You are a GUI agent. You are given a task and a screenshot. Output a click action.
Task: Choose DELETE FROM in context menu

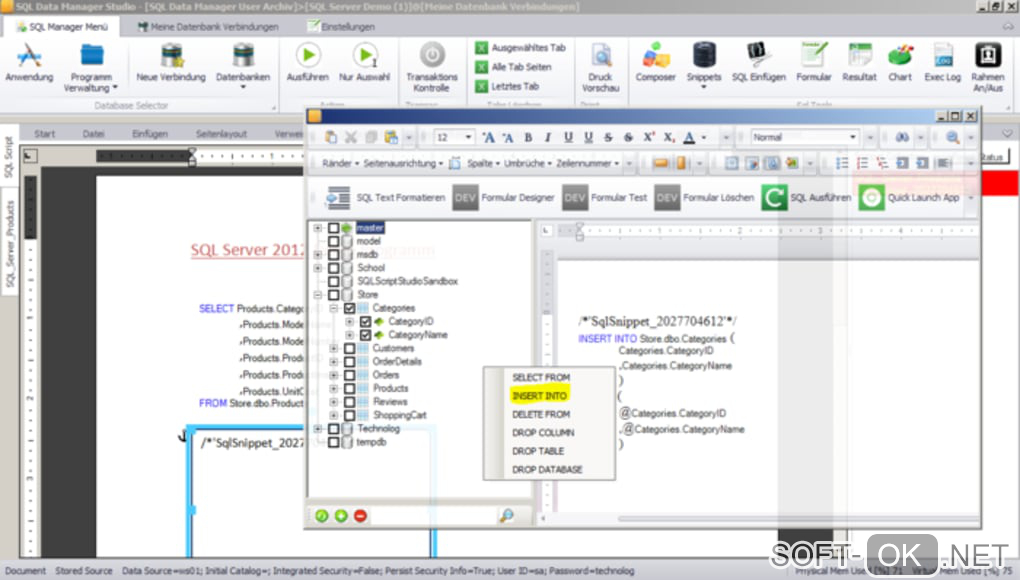pyautogui.click(x=541, y=414)
